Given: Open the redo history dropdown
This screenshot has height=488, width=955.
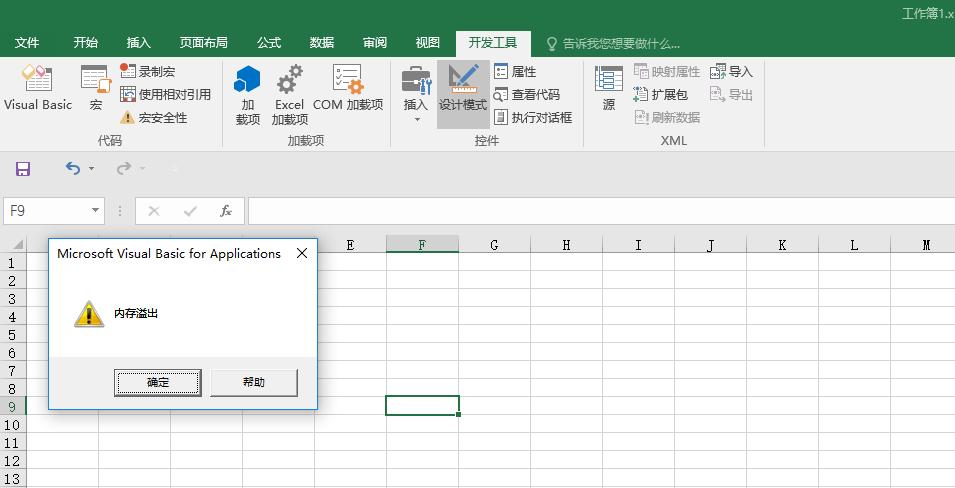Looking at the screenshot, I should [x=143, y=168].
